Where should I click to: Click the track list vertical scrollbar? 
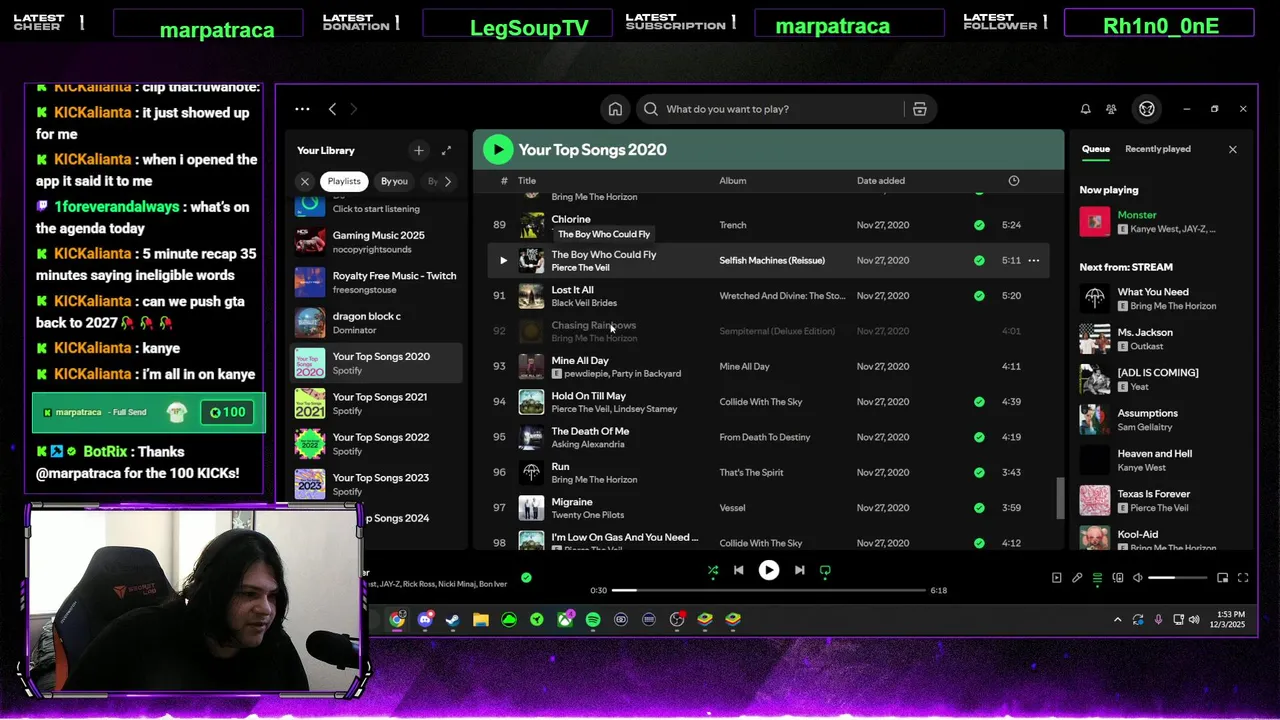pos(1060,498)
